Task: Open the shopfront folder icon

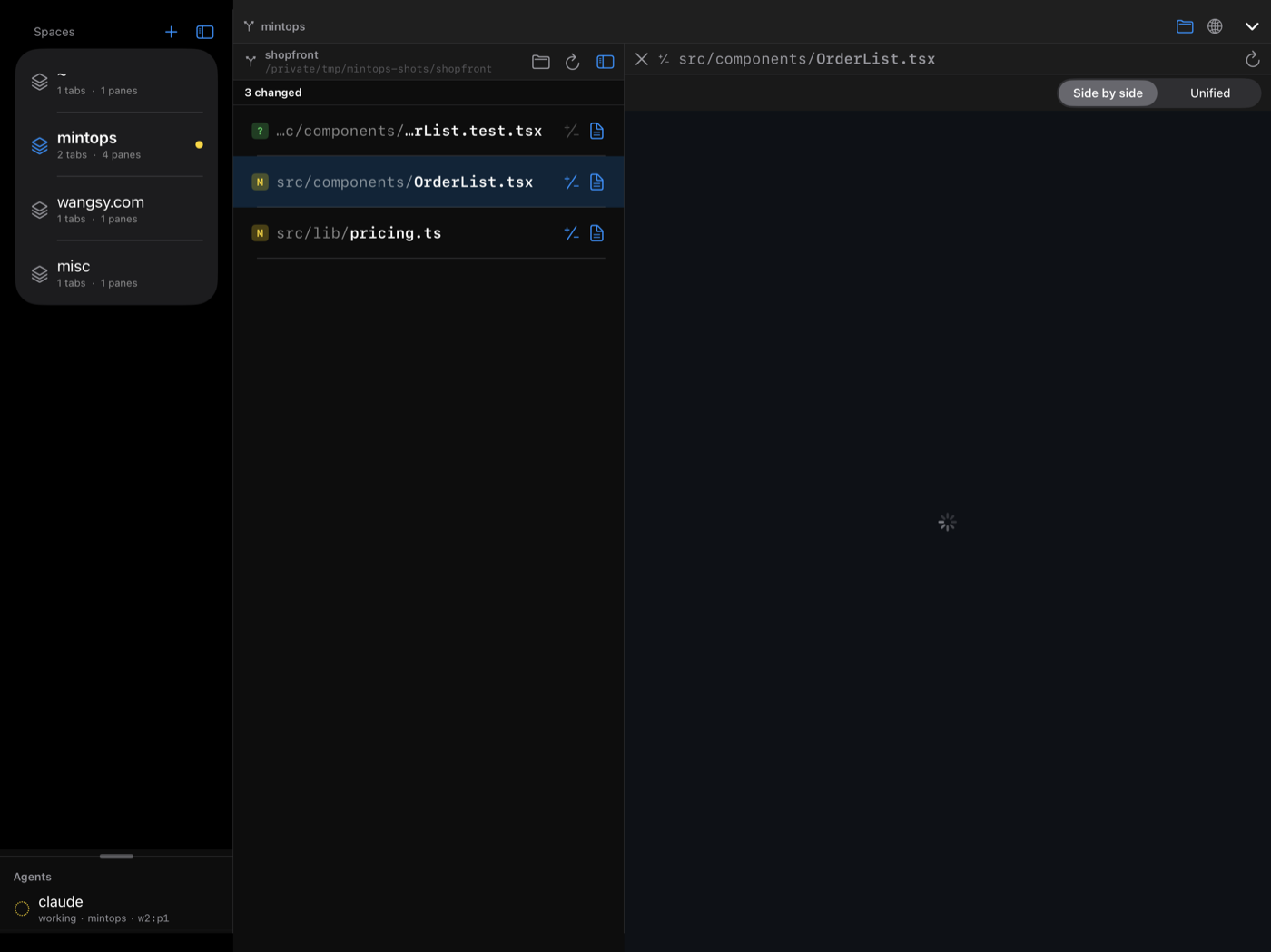Action: pyautogui.click(x=541, y=62)
